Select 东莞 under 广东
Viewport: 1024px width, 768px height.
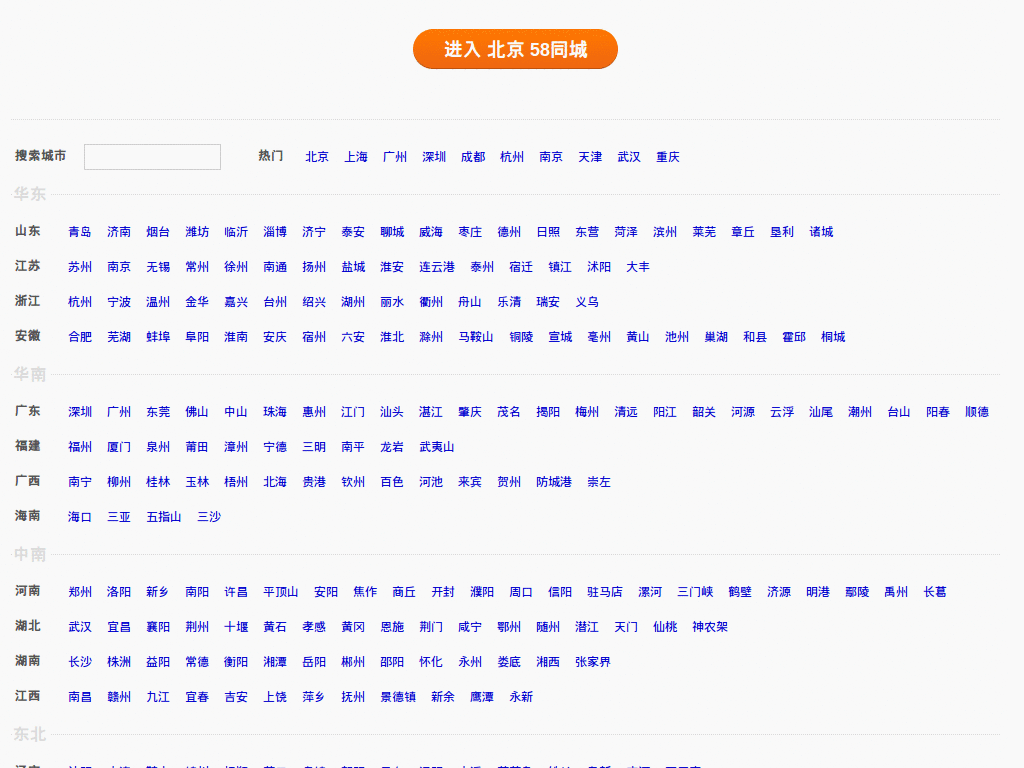pos(158,412)
